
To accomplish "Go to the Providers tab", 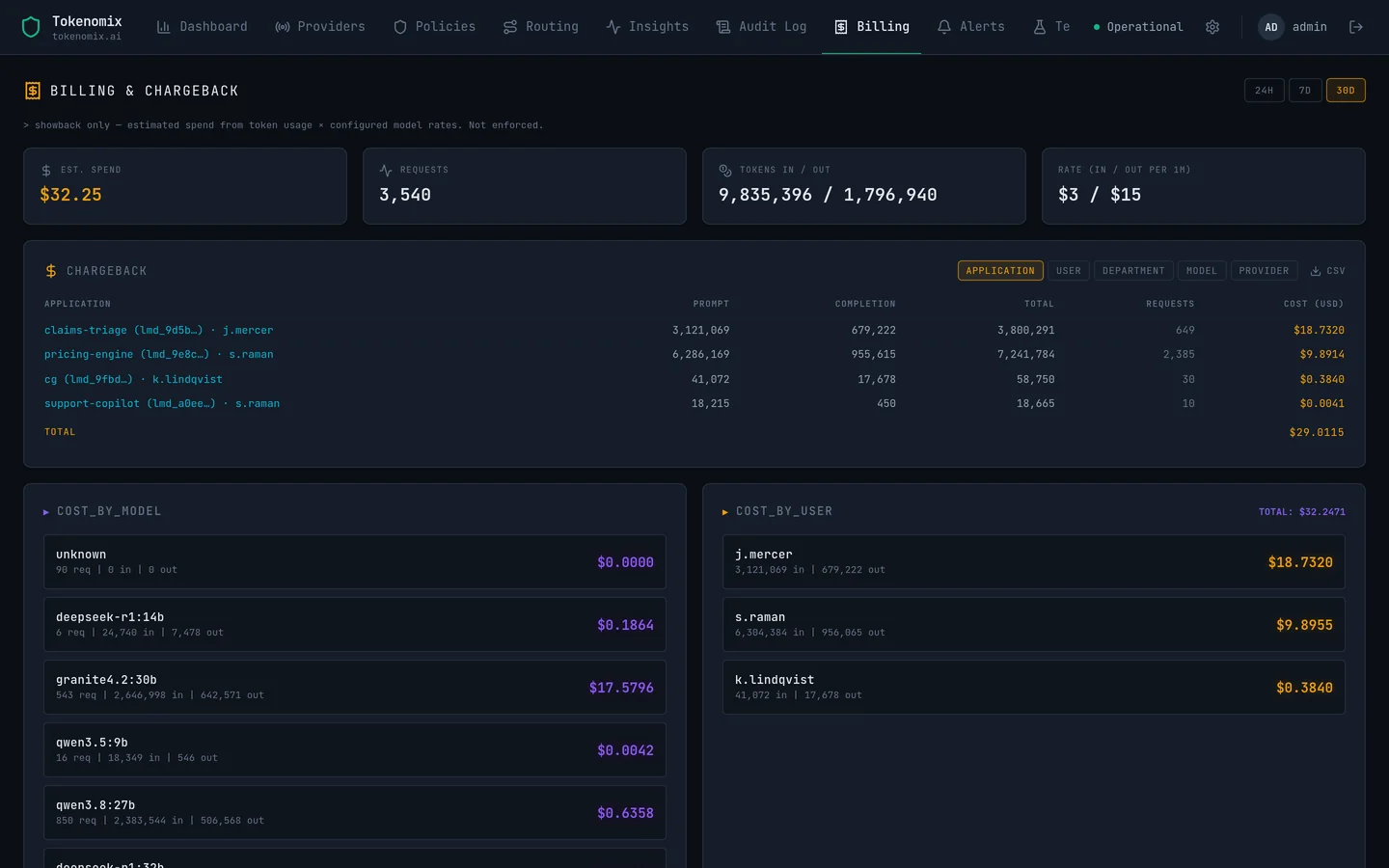I will (x=320, y=27).
